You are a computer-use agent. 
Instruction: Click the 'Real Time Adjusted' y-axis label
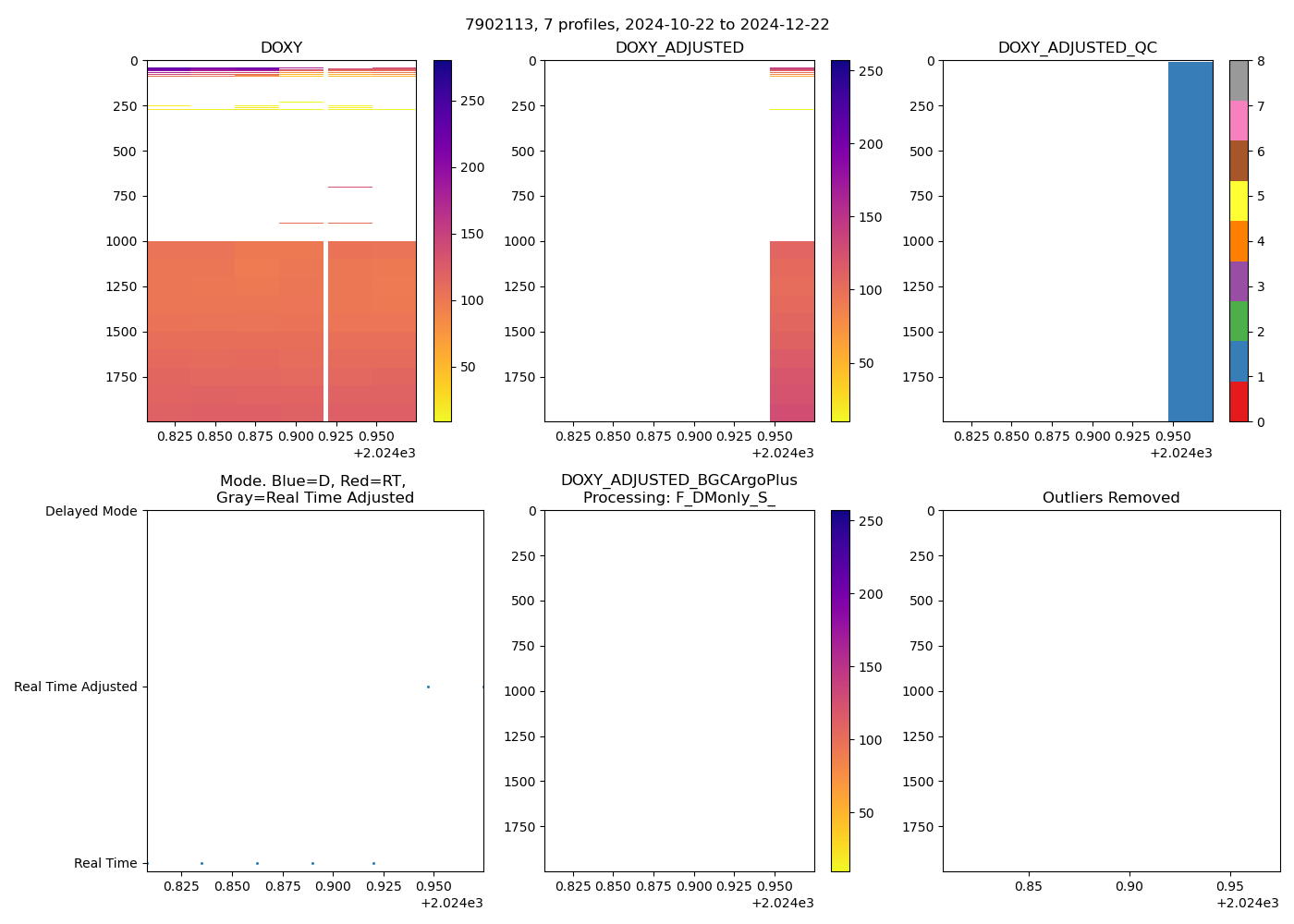76,687
